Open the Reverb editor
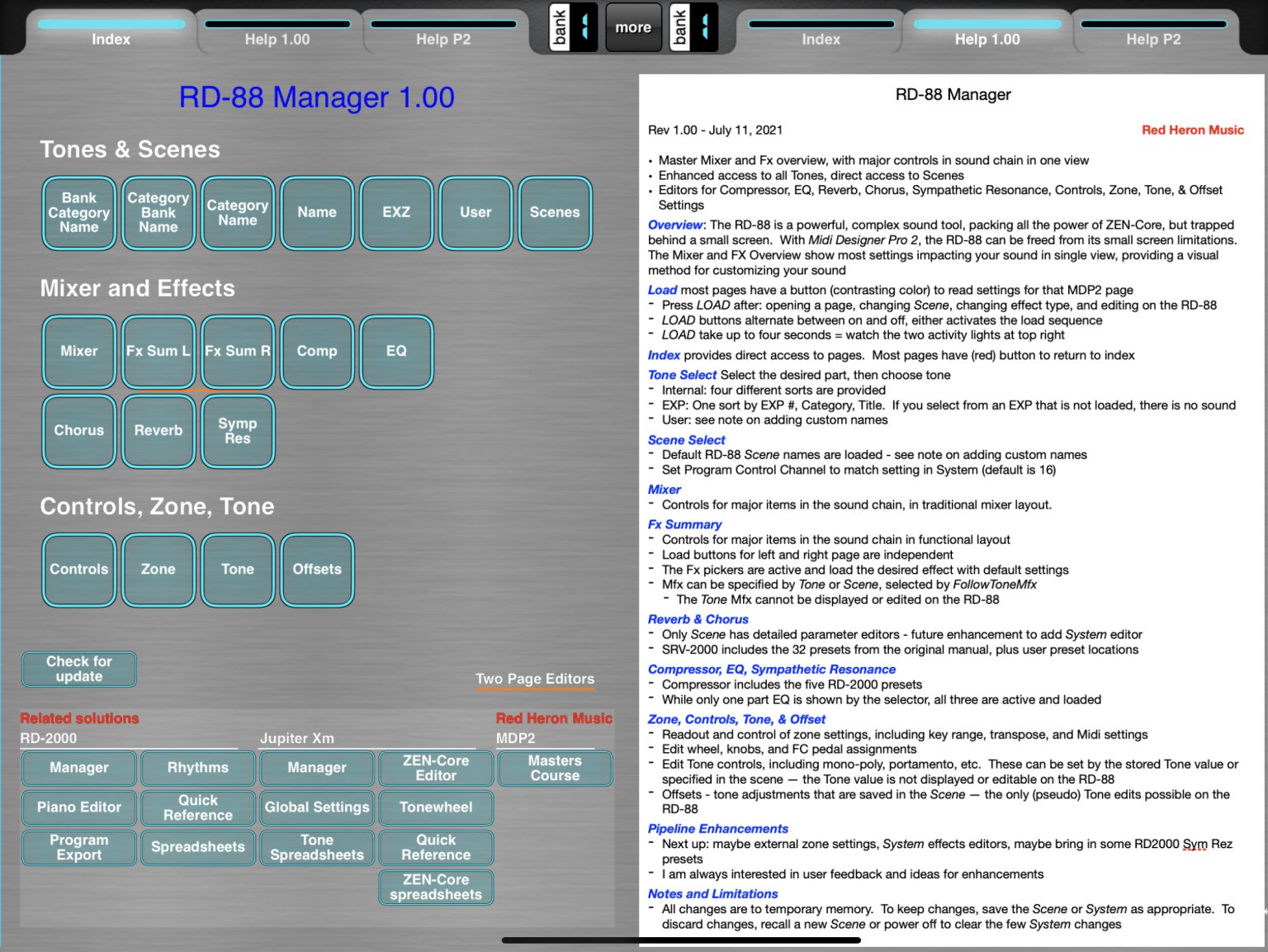 pos(158,431)
